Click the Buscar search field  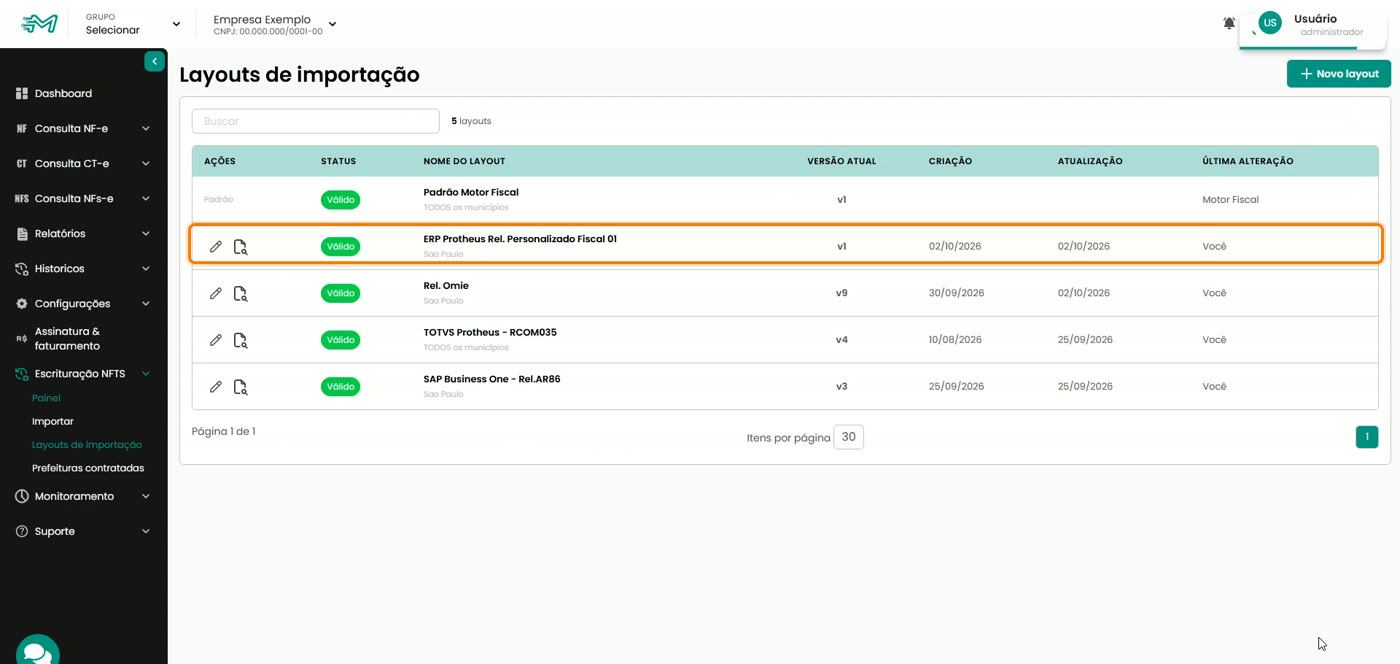[316, 121]
